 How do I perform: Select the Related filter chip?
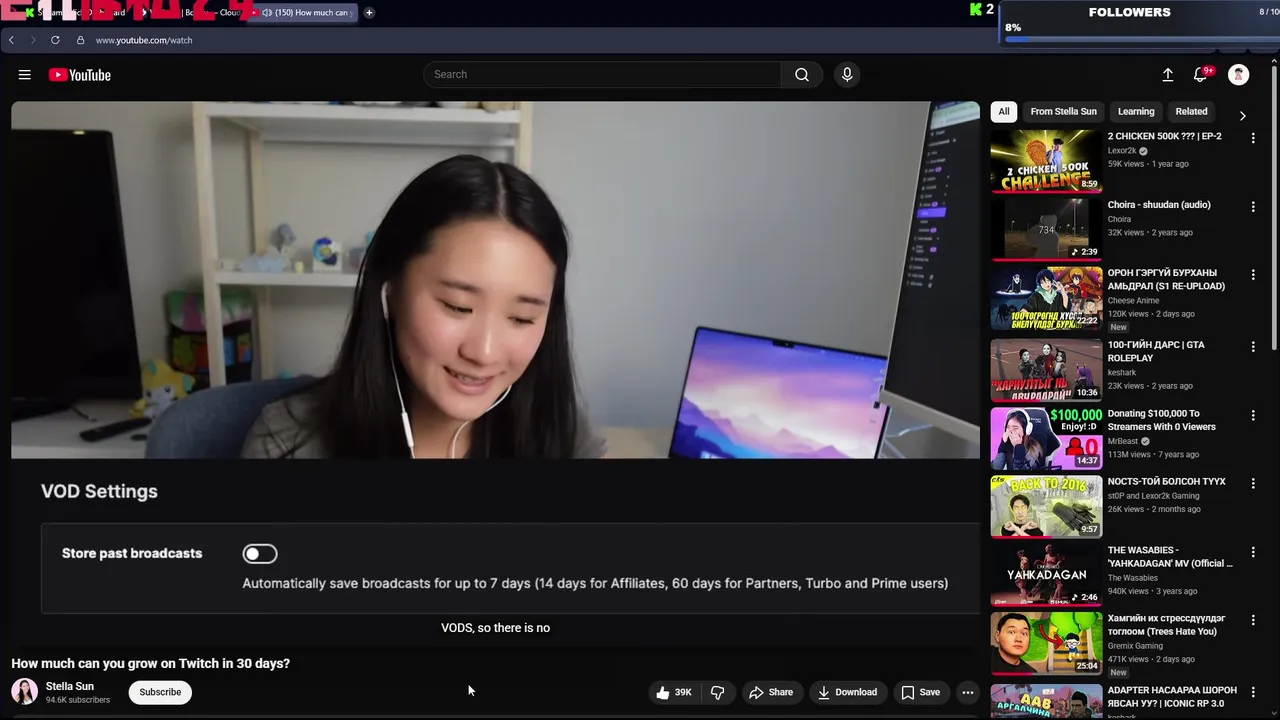click(1191, 112)
